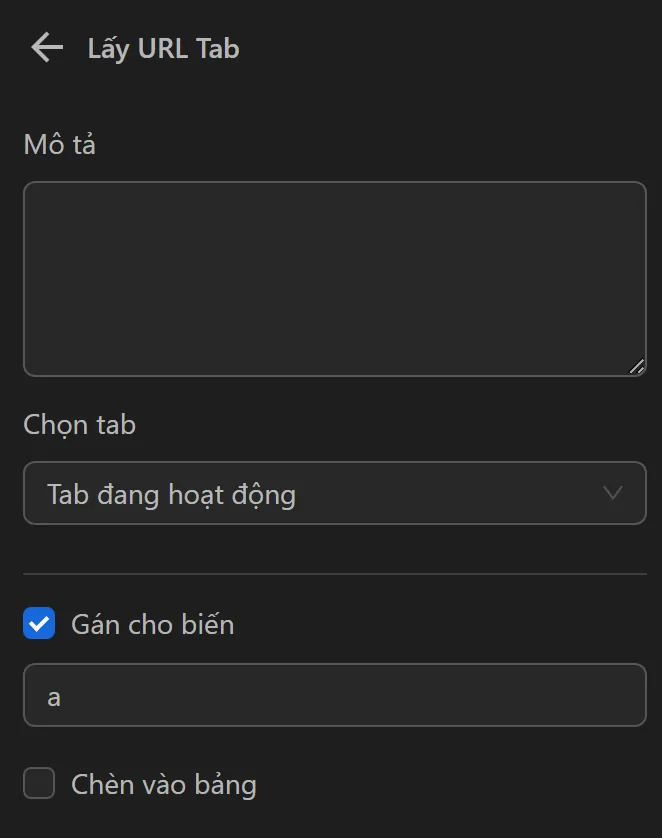The width and height of the screenshot is (662, 838).
Task: Open the Tab đang hoạt động dropdown
Action: (334, 493)
